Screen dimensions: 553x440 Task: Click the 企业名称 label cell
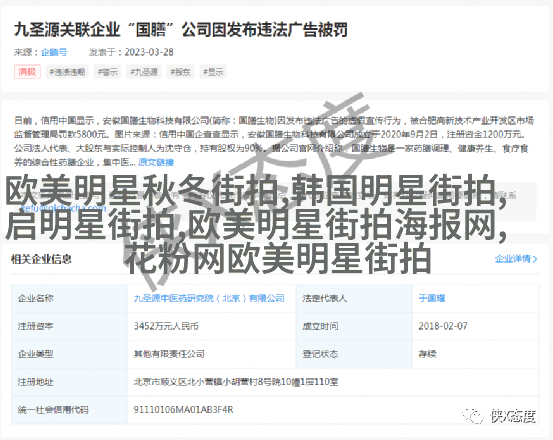tap(69, 298)
